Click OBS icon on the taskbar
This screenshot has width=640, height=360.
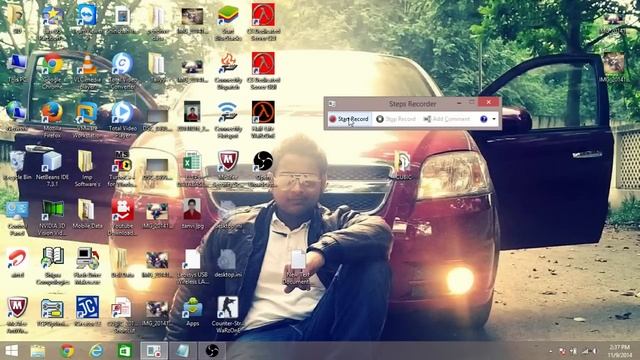pos(212,351)
